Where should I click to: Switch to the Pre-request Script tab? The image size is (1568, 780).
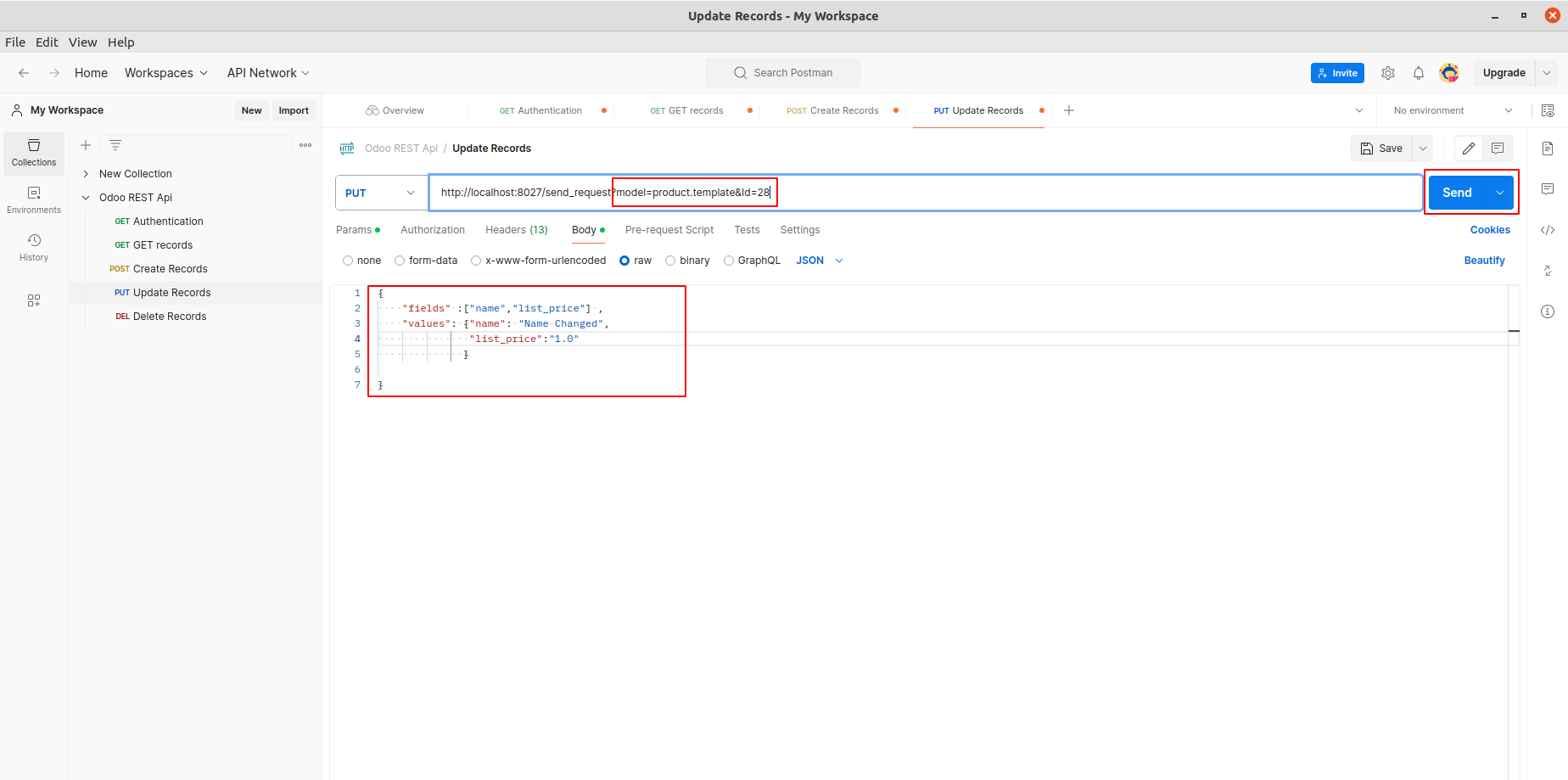669,230
